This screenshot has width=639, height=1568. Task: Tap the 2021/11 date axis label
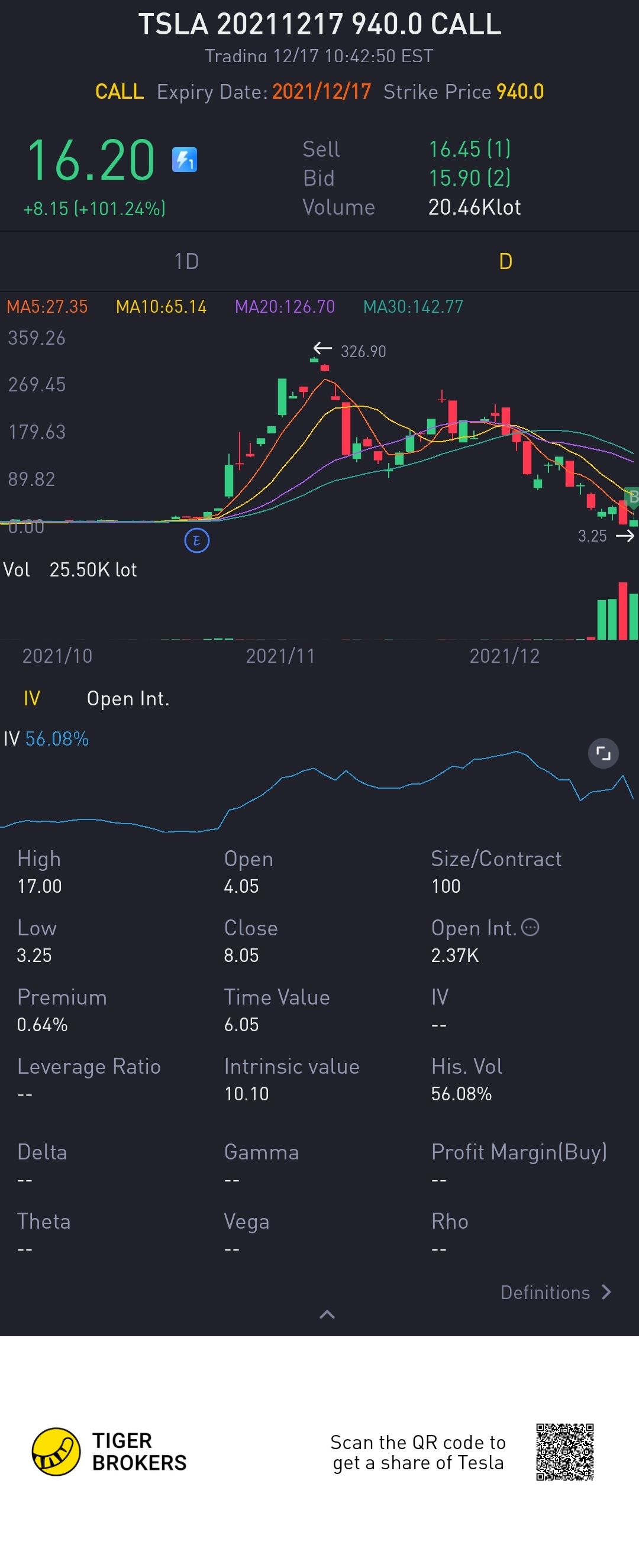[280, 656]
